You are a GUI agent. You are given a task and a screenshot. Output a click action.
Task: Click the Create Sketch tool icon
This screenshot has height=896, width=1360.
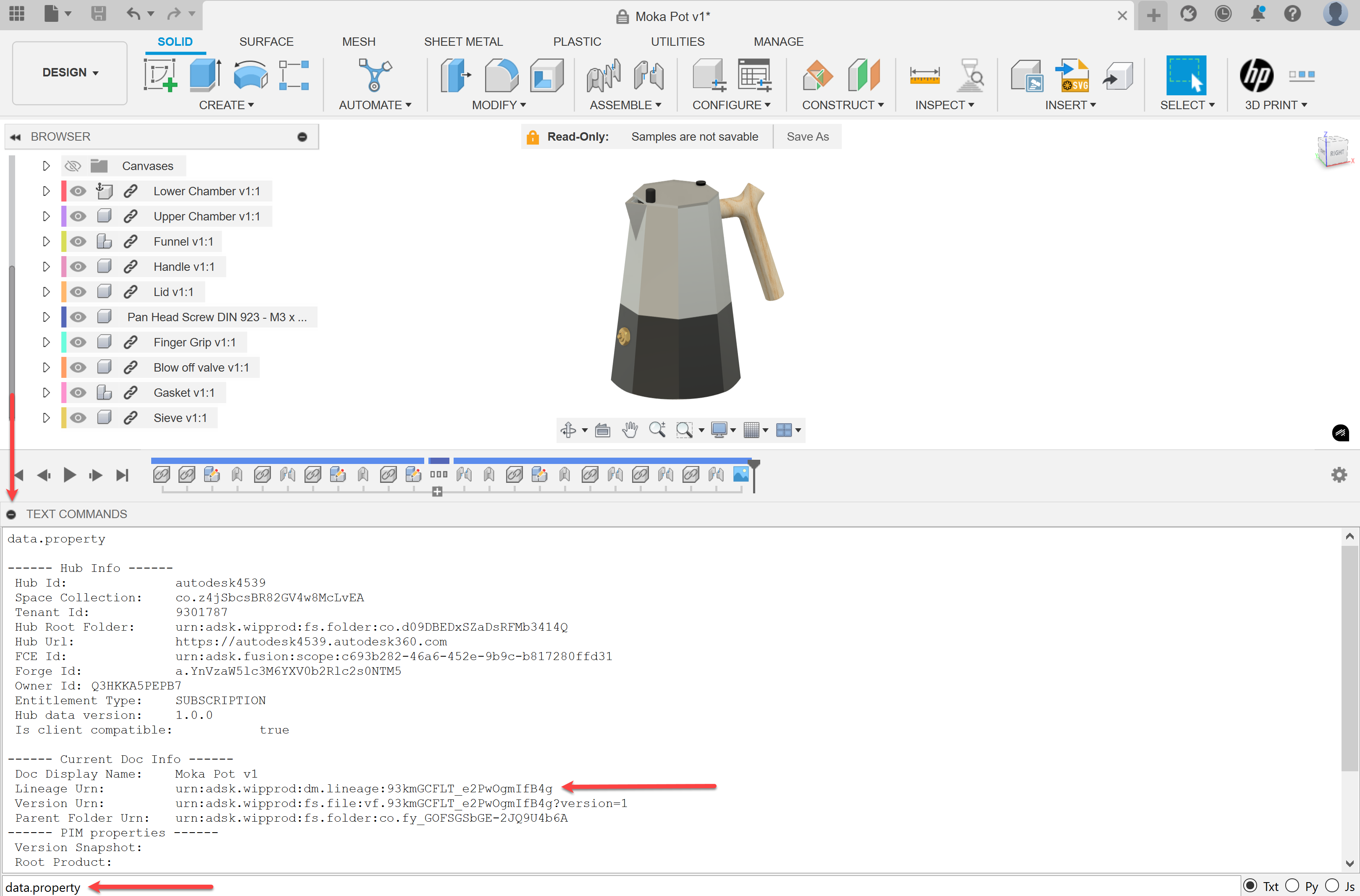(160, 75)
